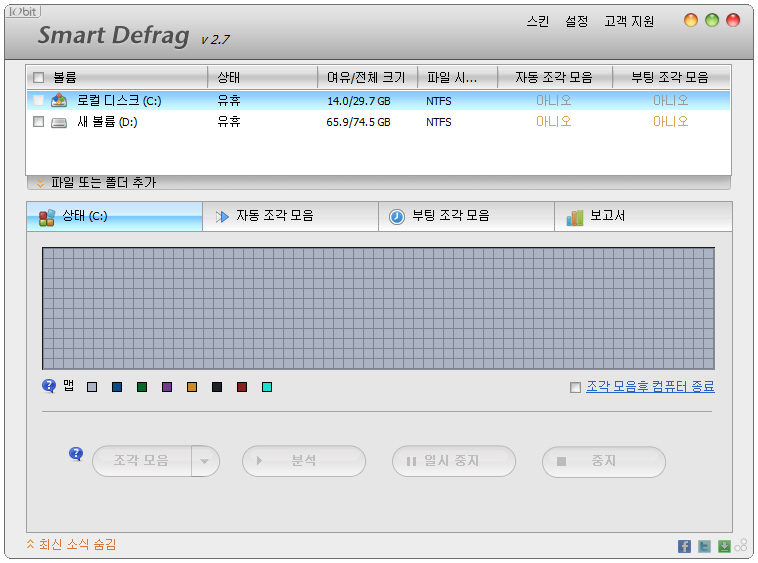Click the gray map legend swatch
The width and height of the screenshot is (758, 563).
click(92, 387)
